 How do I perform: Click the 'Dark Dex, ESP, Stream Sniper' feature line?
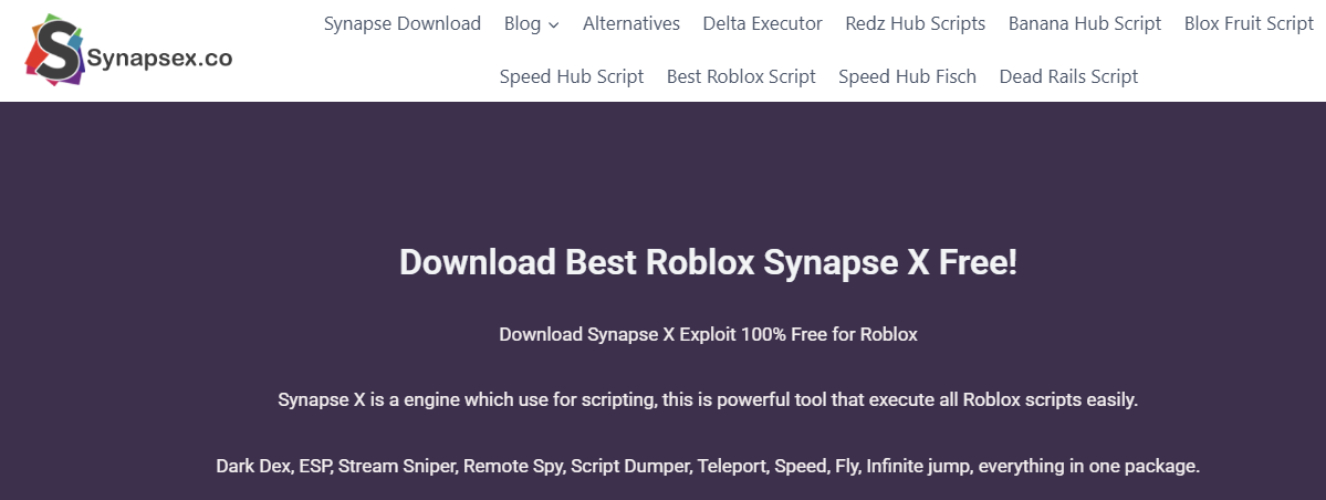click(708, 466)
